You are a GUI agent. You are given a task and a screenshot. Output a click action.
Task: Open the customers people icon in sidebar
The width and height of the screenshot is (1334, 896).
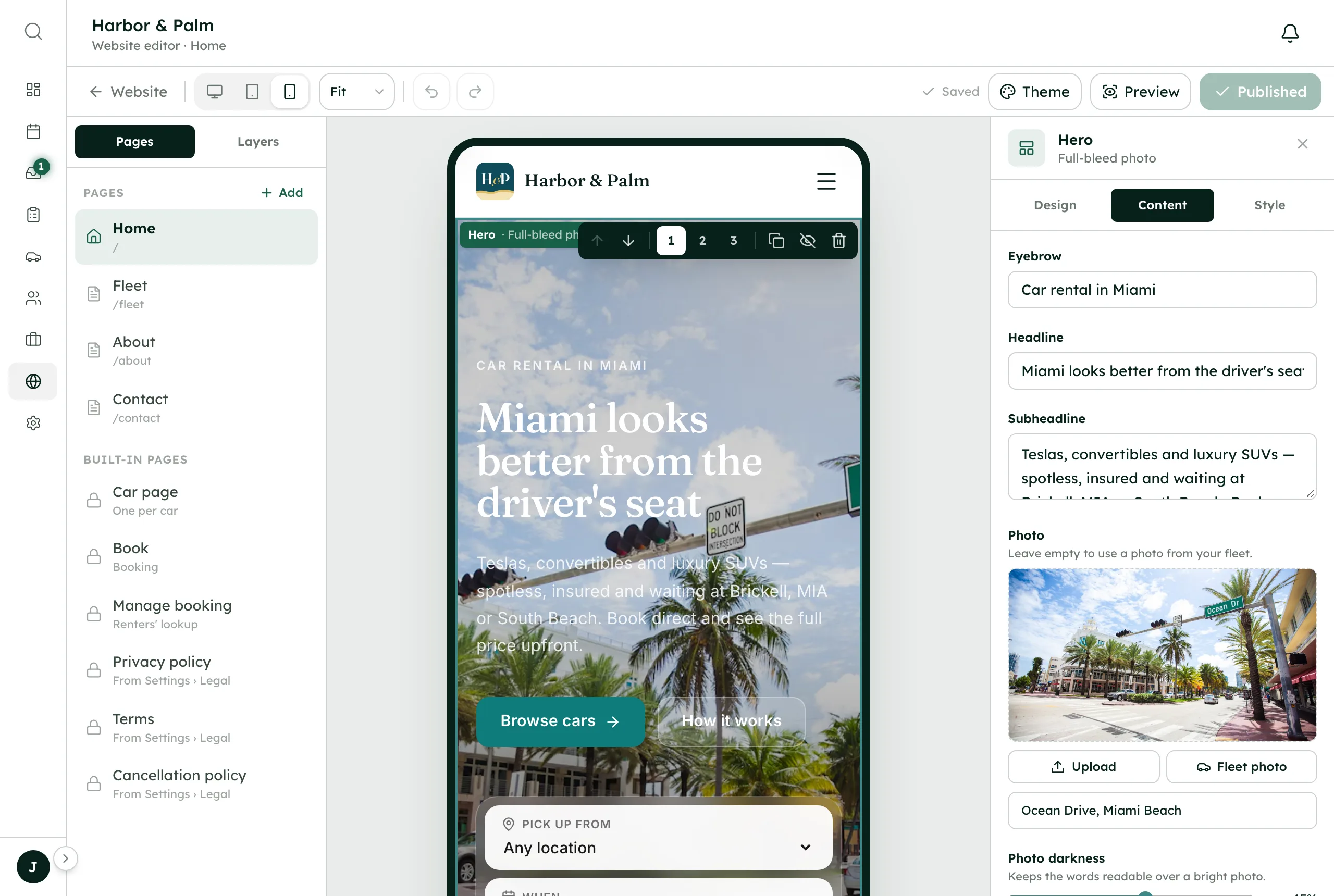[33, 298]
